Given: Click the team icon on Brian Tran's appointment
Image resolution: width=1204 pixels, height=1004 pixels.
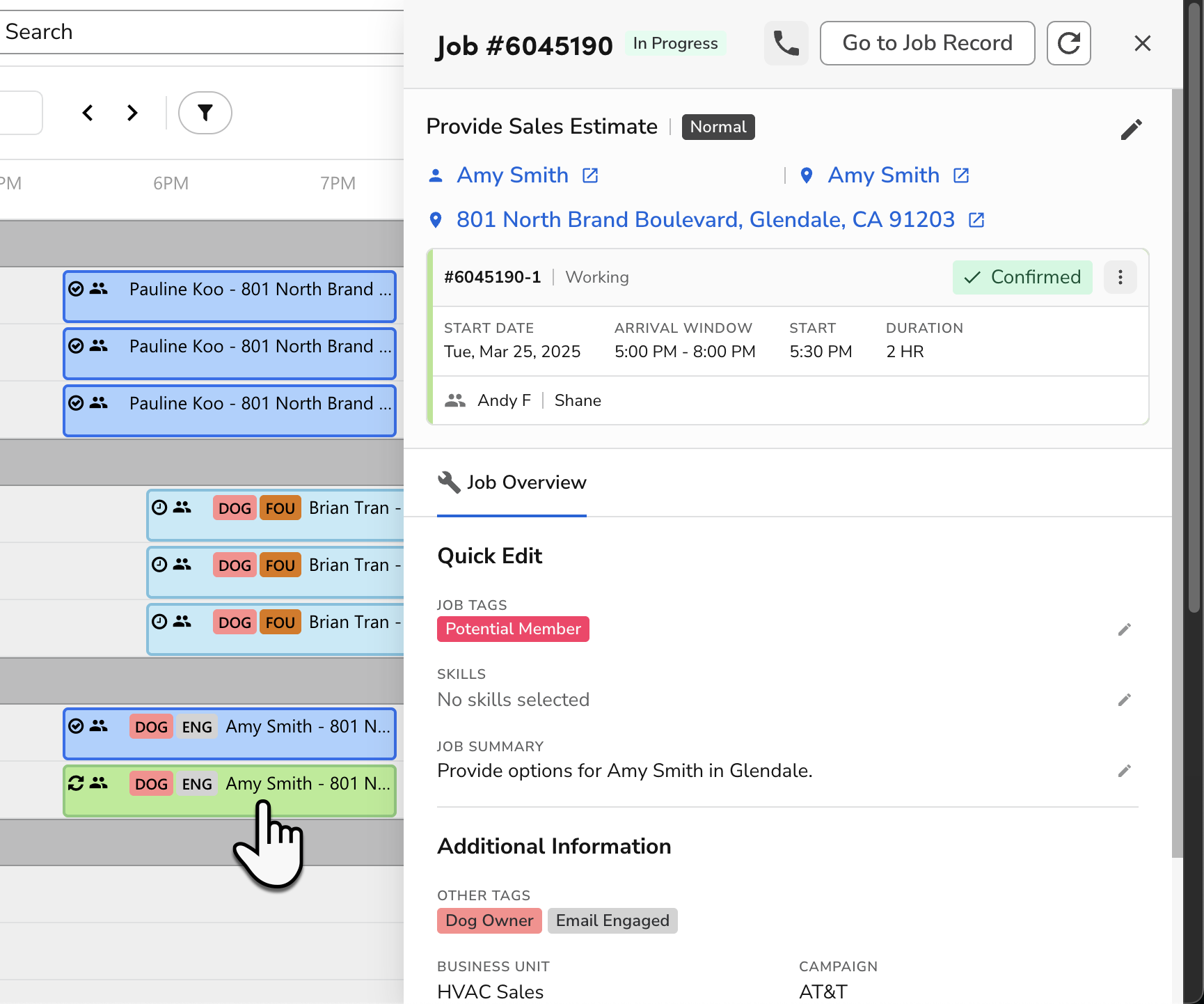Looking at the screenshot, I should [181, 508].
